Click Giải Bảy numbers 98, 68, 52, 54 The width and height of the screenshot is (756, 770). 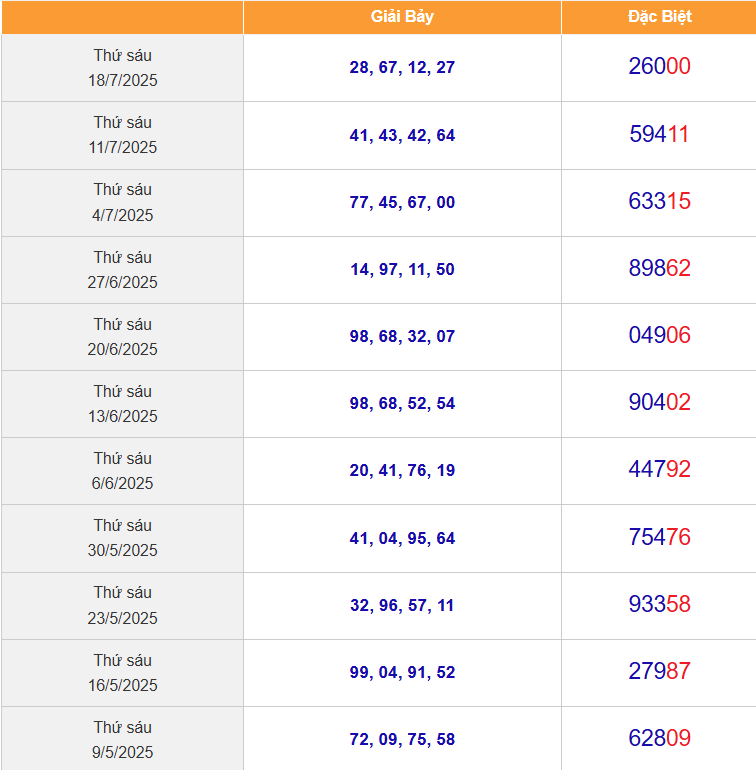402,403
